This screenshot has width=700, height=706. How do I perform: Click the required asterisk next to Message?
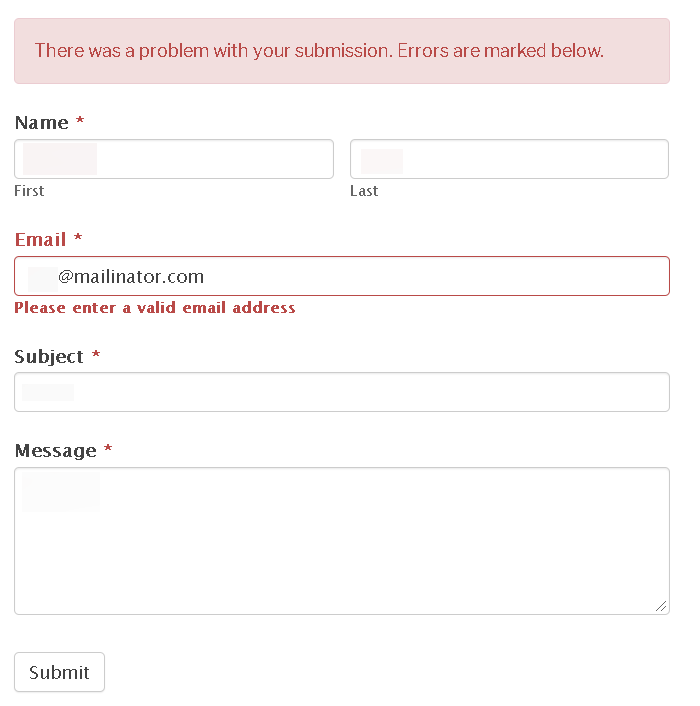tap(108, 450)
